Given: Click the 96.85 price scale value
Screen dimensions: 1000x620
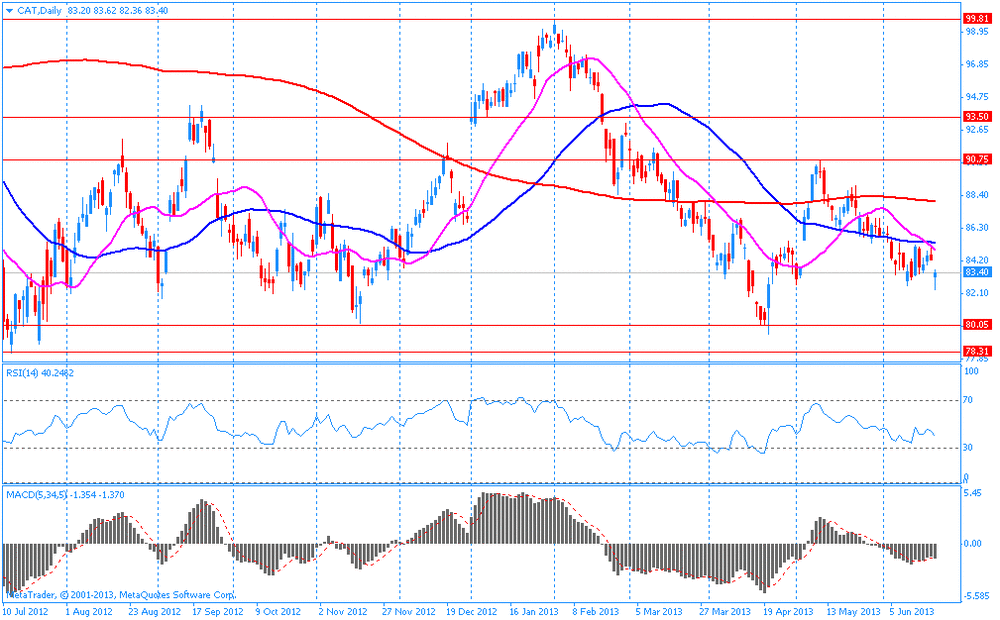Looking at the screenshot, I should [977, 64].
